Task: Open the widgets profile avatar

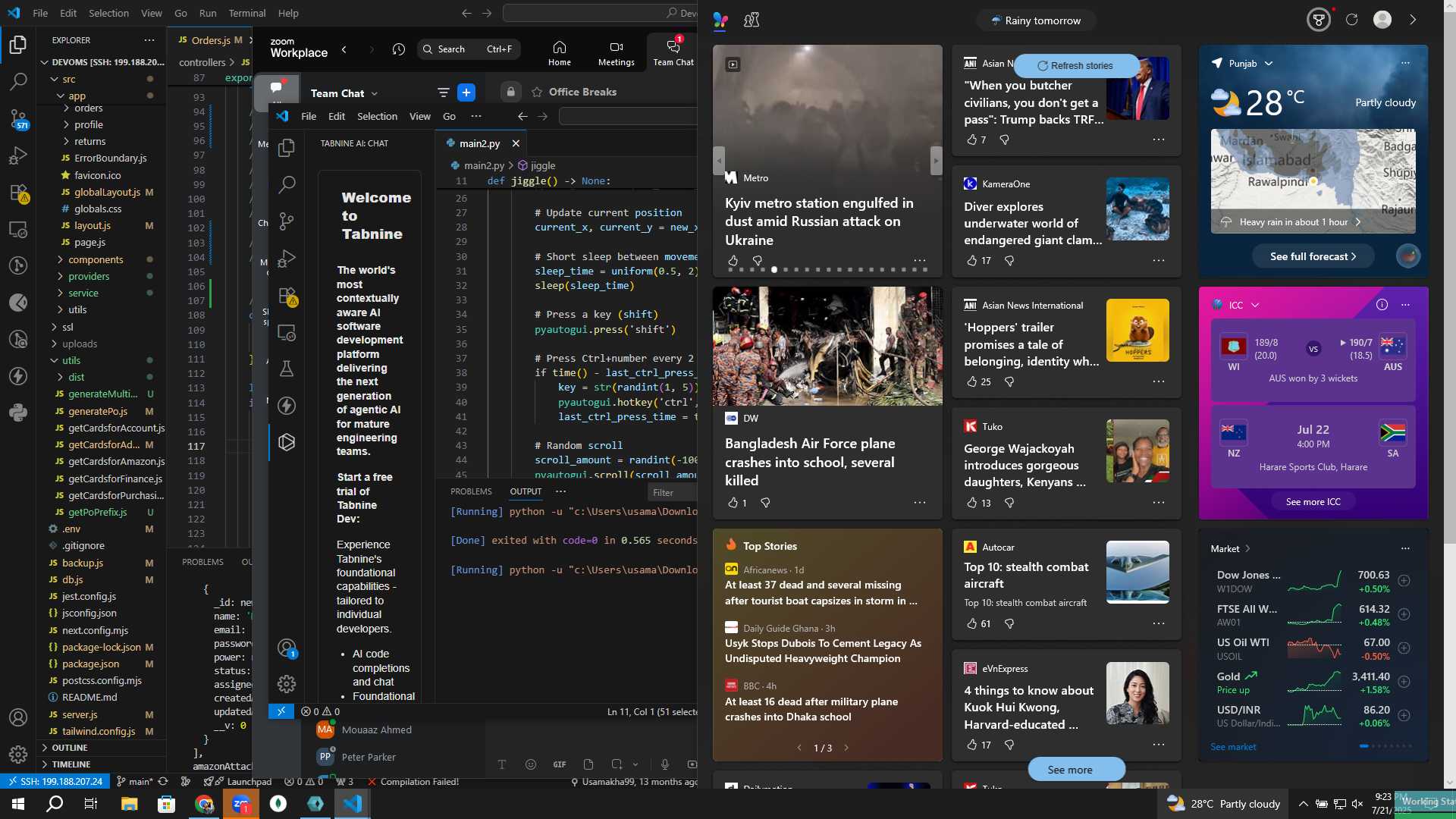Action: 1382,20
